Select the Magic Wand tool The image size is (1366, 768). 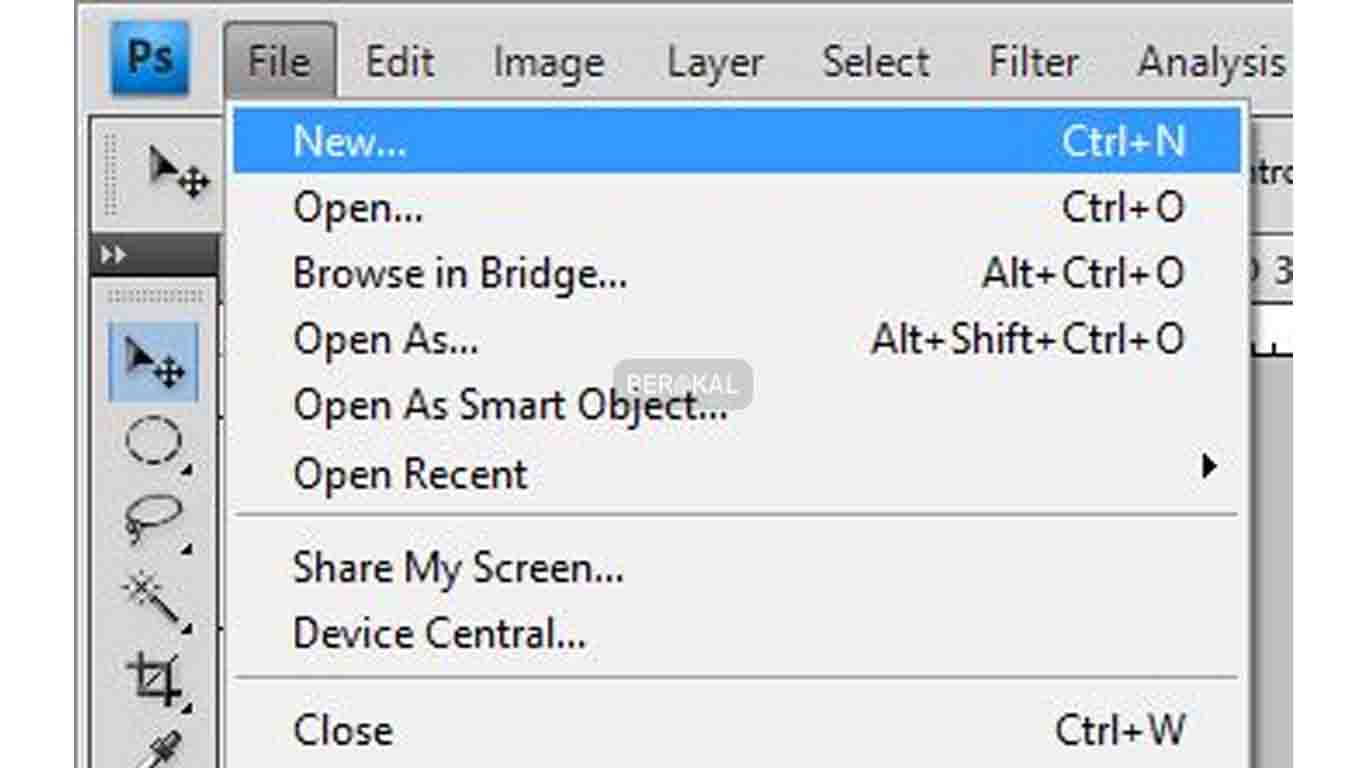click(x=153, y=598)
